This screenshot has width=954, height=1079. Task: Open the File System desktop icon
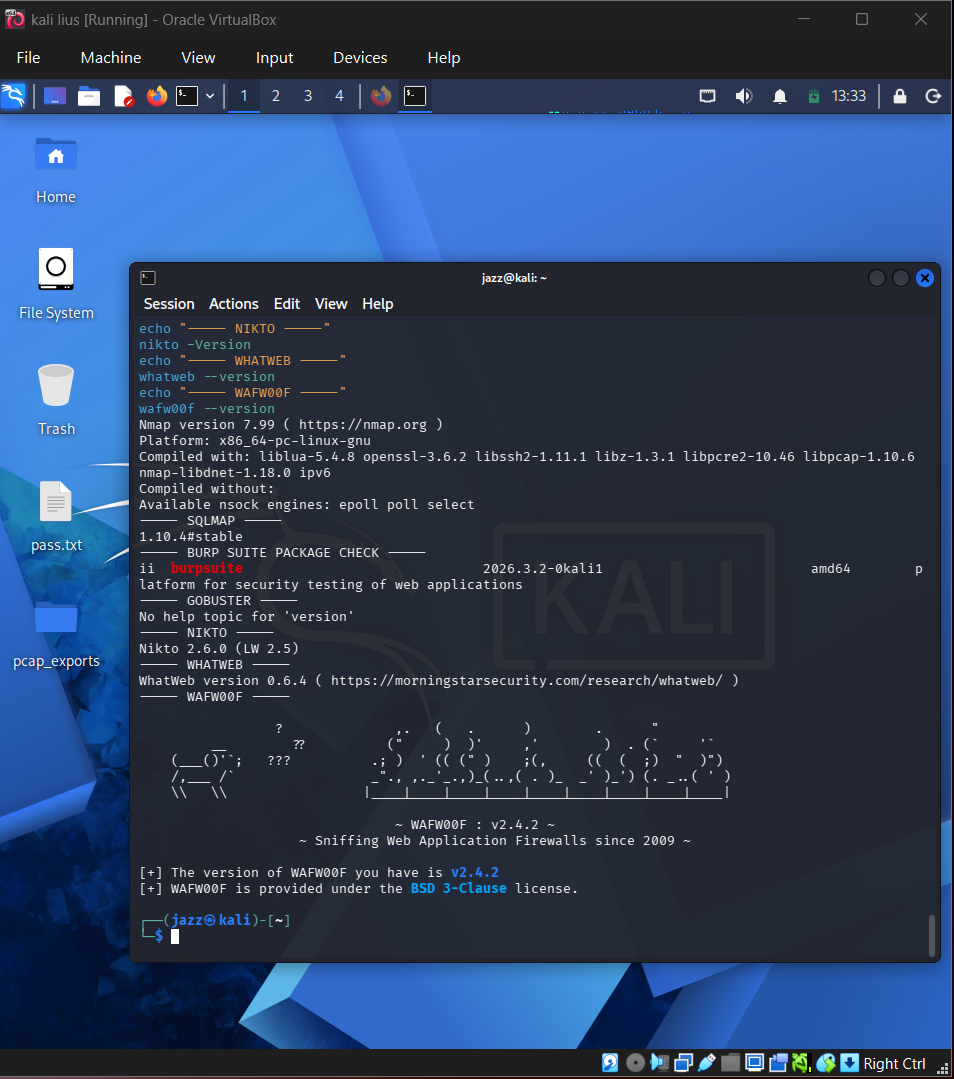tap(56, 284)
